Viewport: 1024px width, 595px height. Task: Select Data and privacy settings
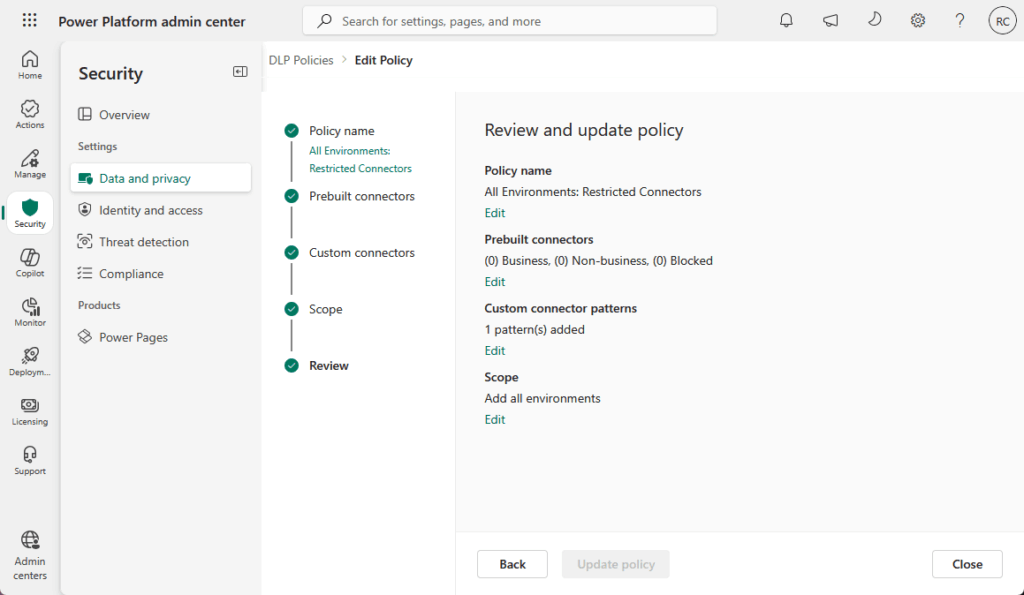tap(161, 178)
